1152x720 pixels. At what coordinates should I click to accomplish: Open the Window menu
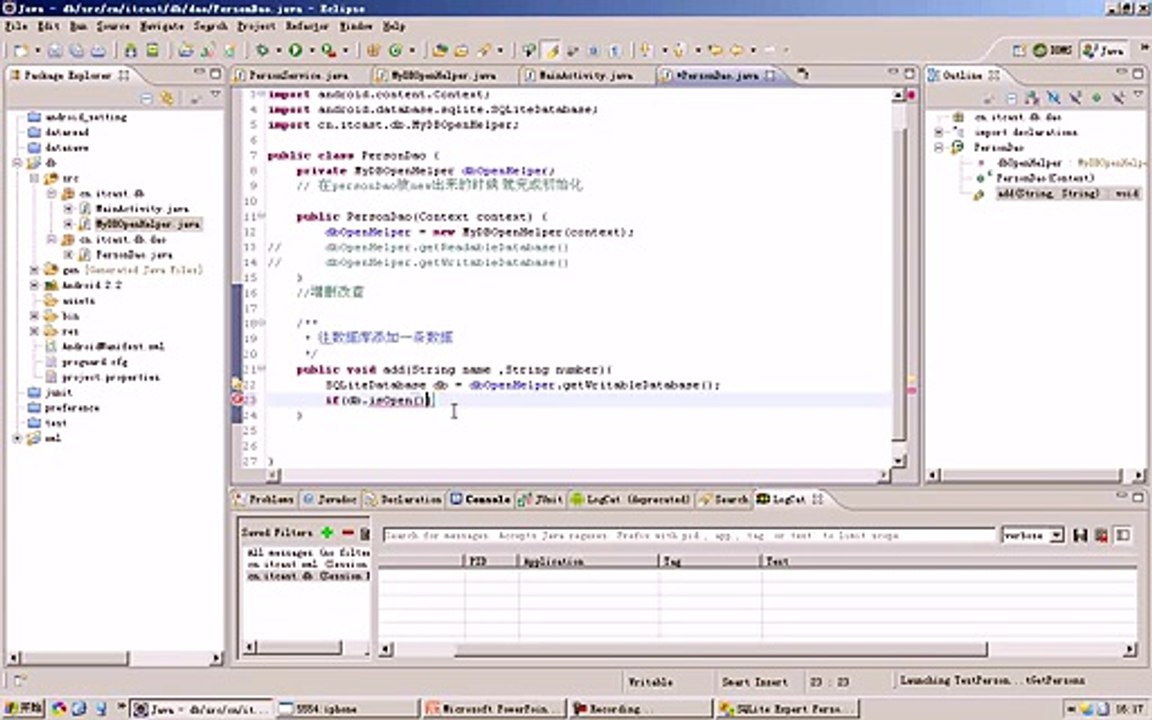356,26
